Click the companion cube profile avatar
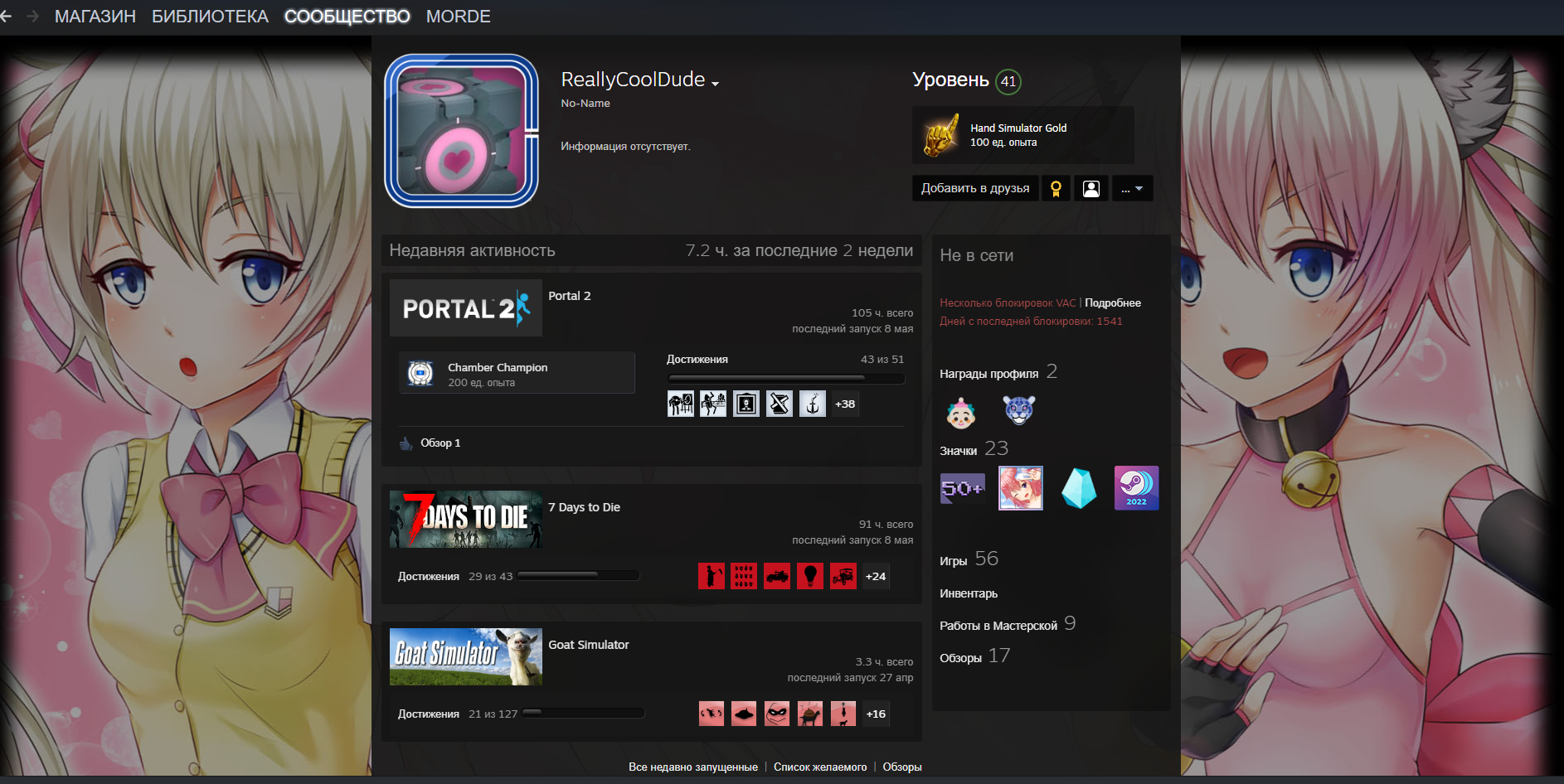 (x=462, y=131)
